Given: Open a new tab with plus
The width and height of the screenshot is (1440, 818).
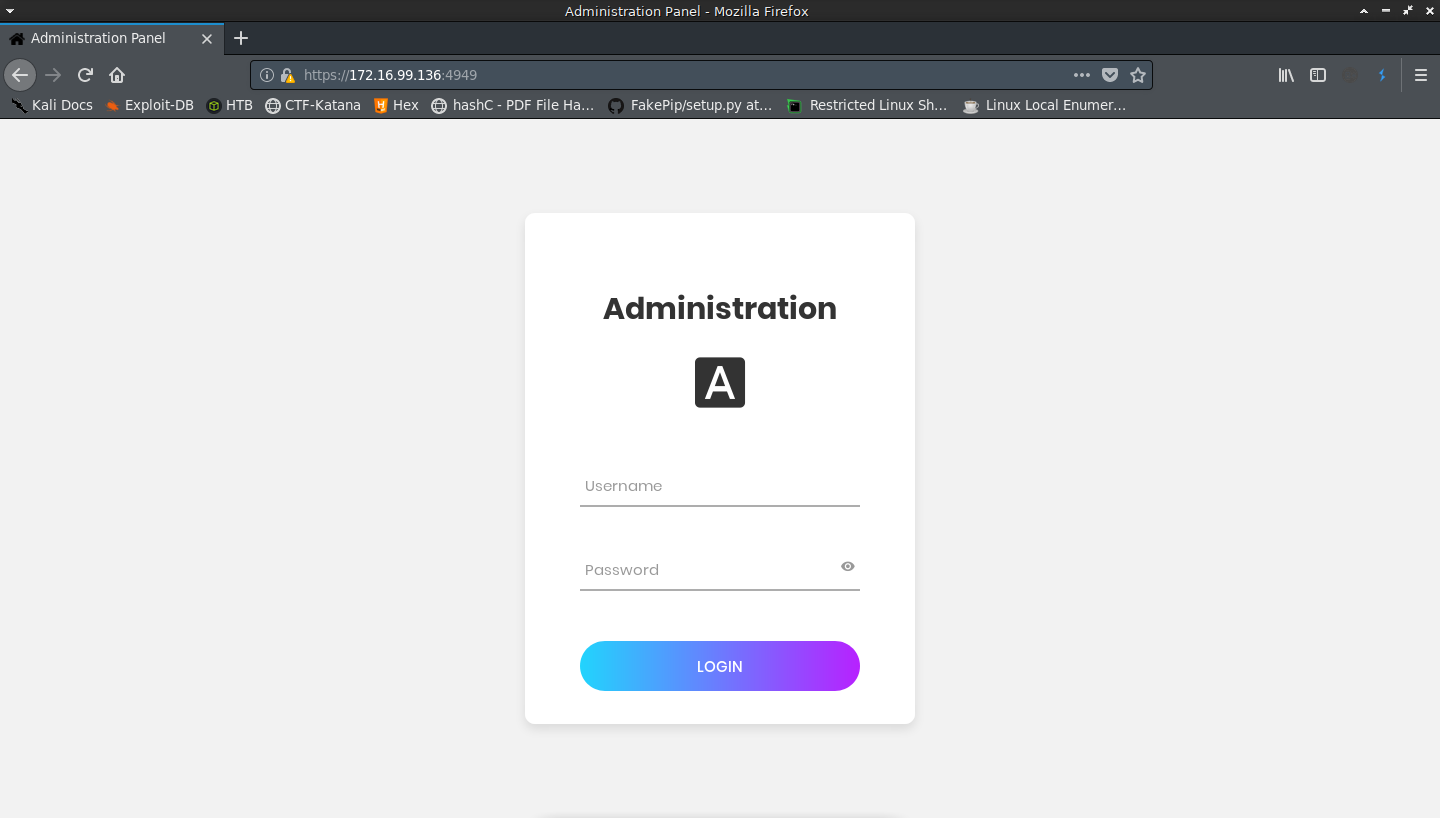Looking at the screenshot, I should click(240, 38).
